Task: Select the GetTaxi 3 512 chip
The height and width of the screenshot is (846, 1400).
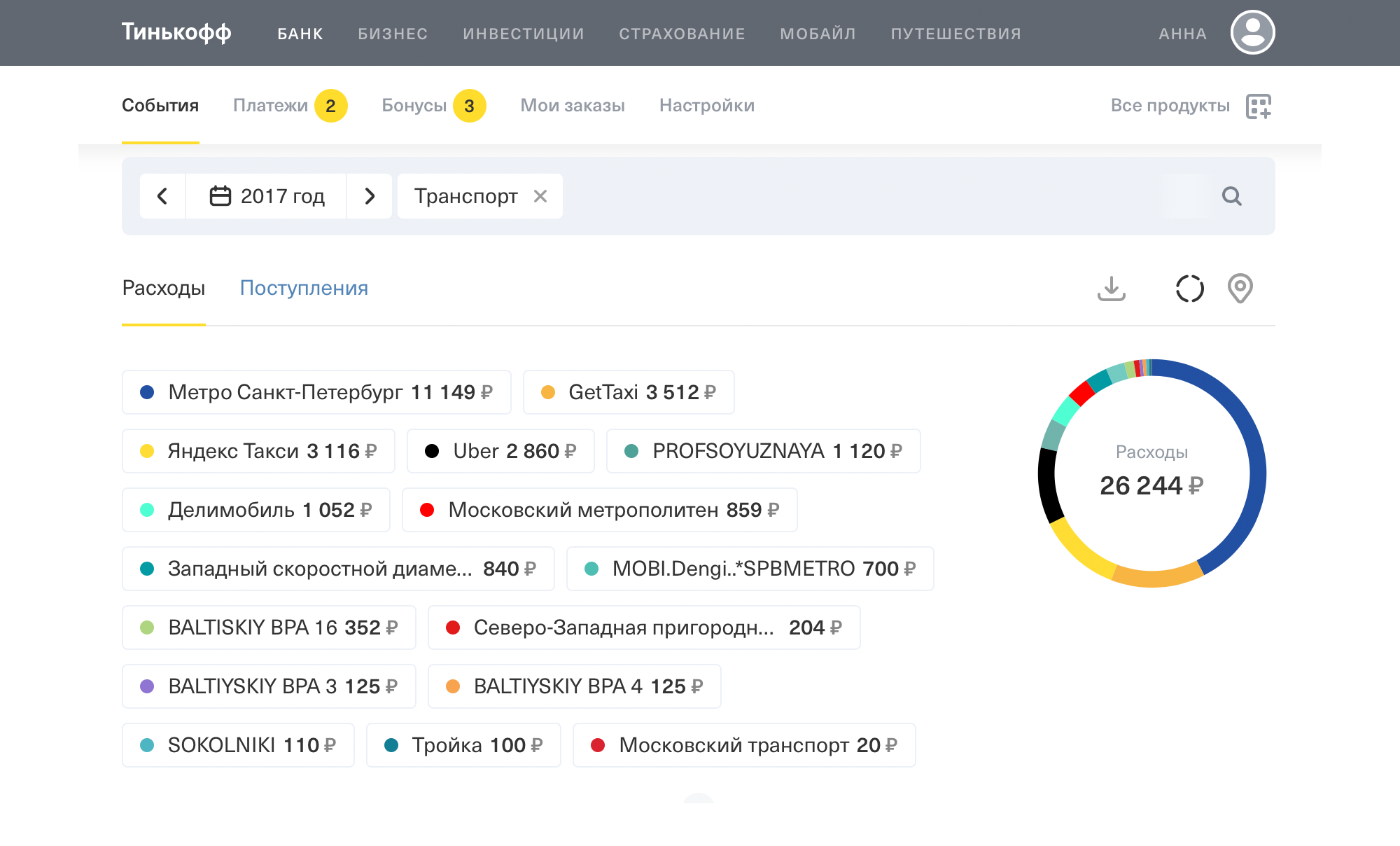Action: [629, 392]
